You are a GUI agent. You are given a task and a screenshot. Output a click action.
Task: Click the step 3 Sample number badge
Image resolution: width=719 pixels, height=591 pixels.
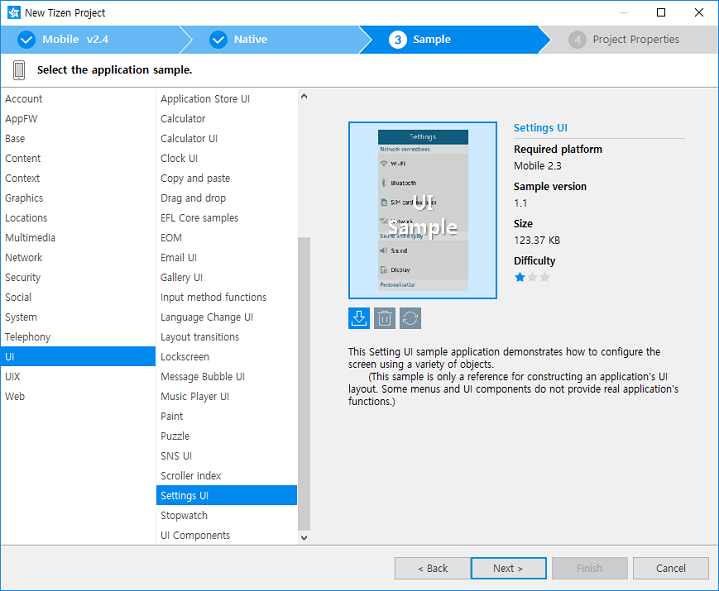[397, 40]
